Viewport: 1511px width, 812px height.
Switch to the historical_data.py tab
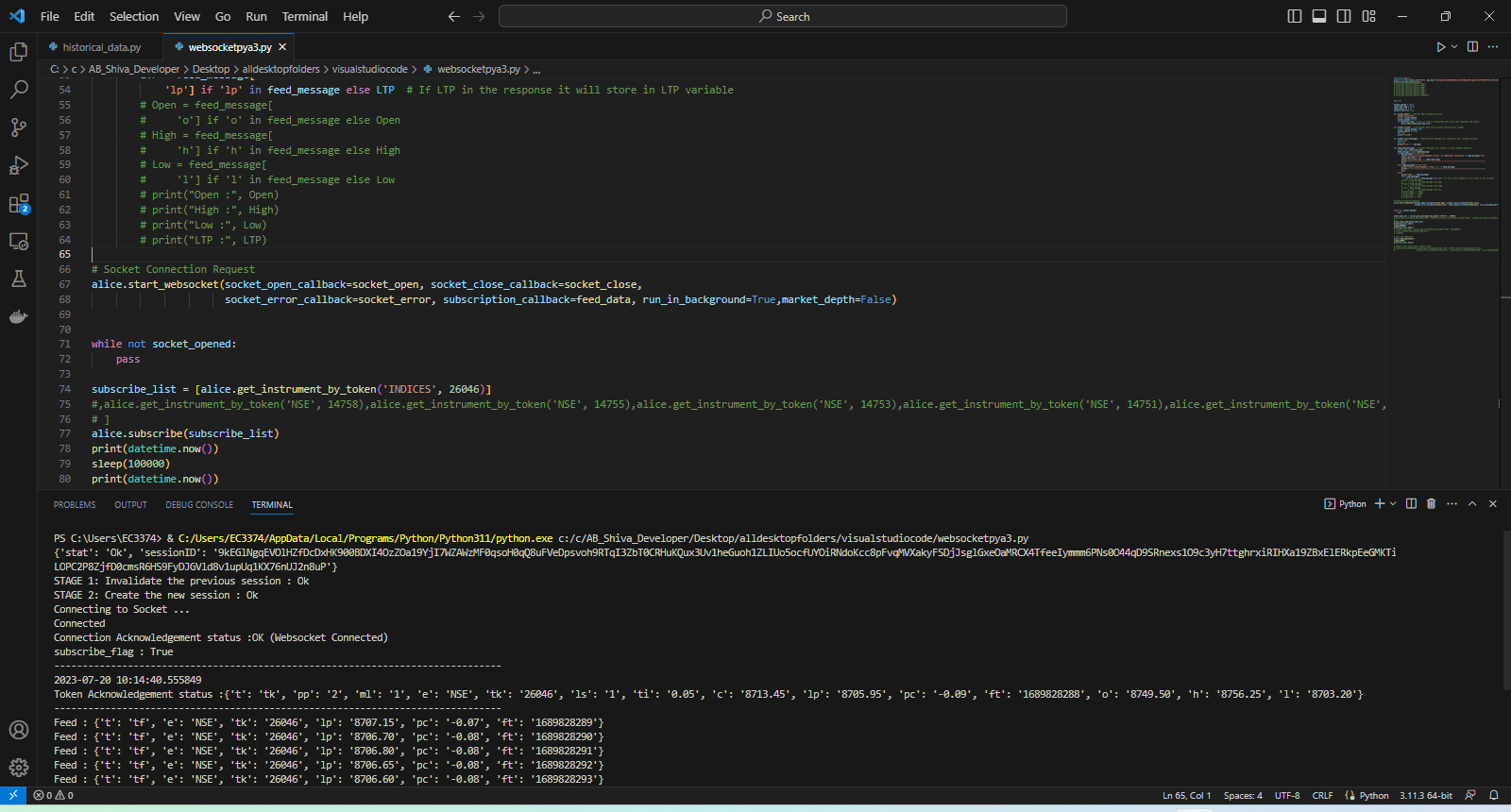(x=101, y=47)
